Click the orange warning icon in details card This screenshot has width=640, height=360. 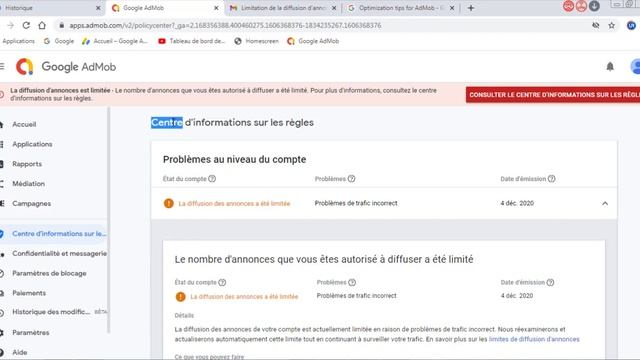click(180, 297)
